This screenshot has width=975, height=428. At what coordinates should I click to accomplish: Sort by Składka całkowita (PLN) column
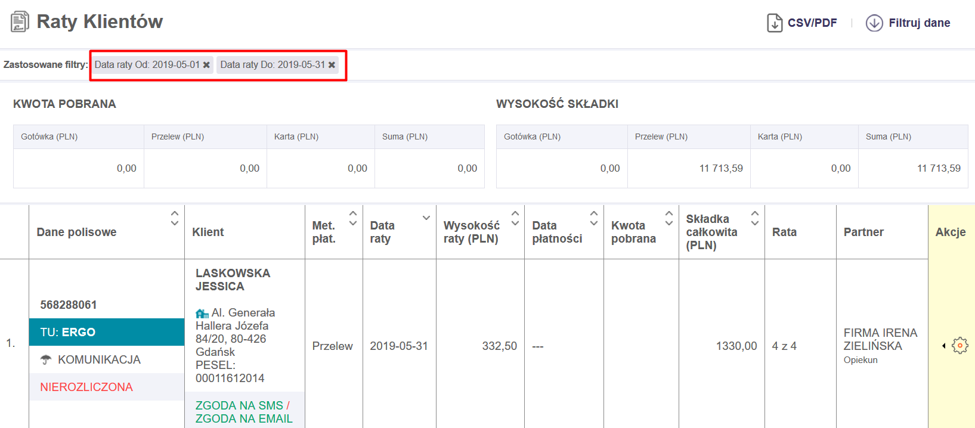pyautogui.click(x=755, y=217)
